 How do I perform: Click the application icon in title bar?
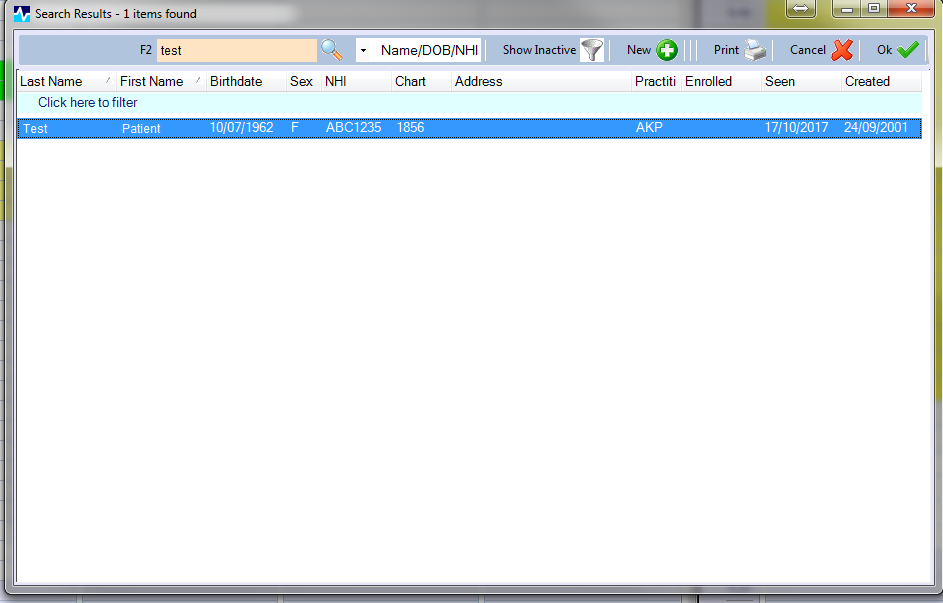22,14
